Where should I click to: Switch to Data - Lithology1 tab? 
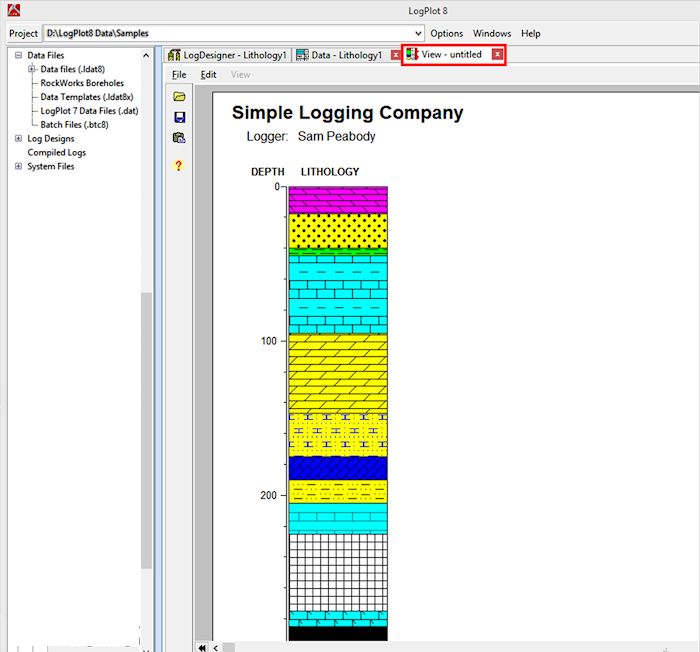coord(347,55)
